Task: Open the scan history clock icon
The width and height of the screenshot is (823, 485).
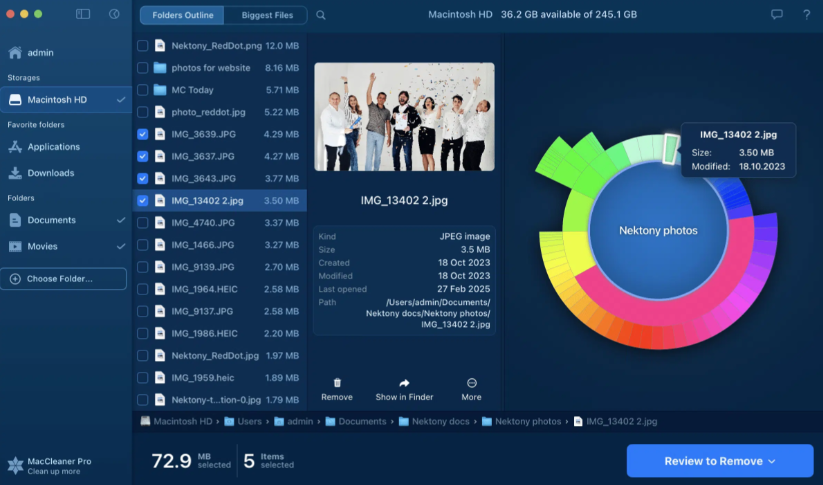Action: [x=114, y=14]
